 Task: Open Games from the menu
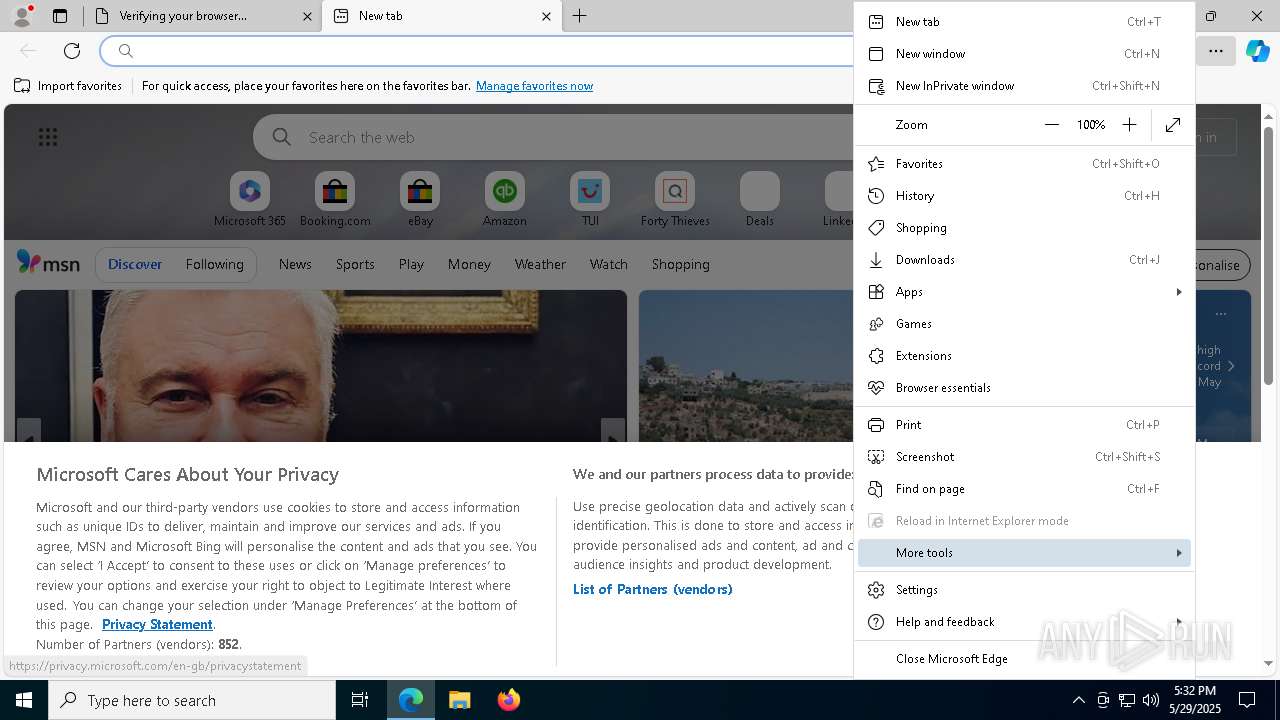coord(1024,324)
